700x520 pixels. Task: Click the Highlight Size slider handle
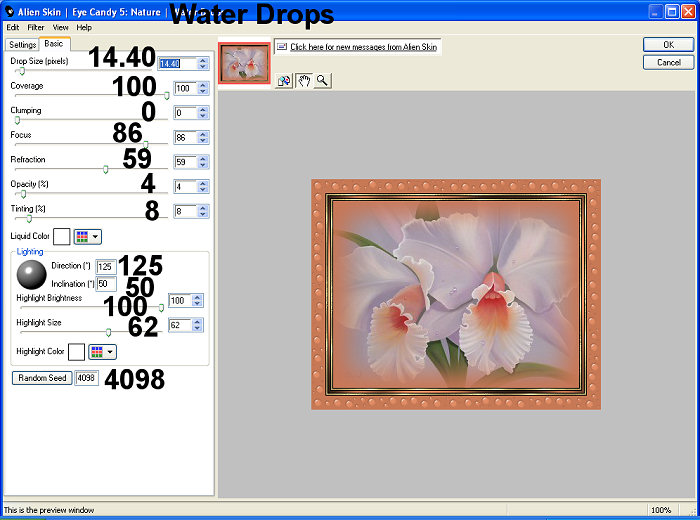point(108,332)
